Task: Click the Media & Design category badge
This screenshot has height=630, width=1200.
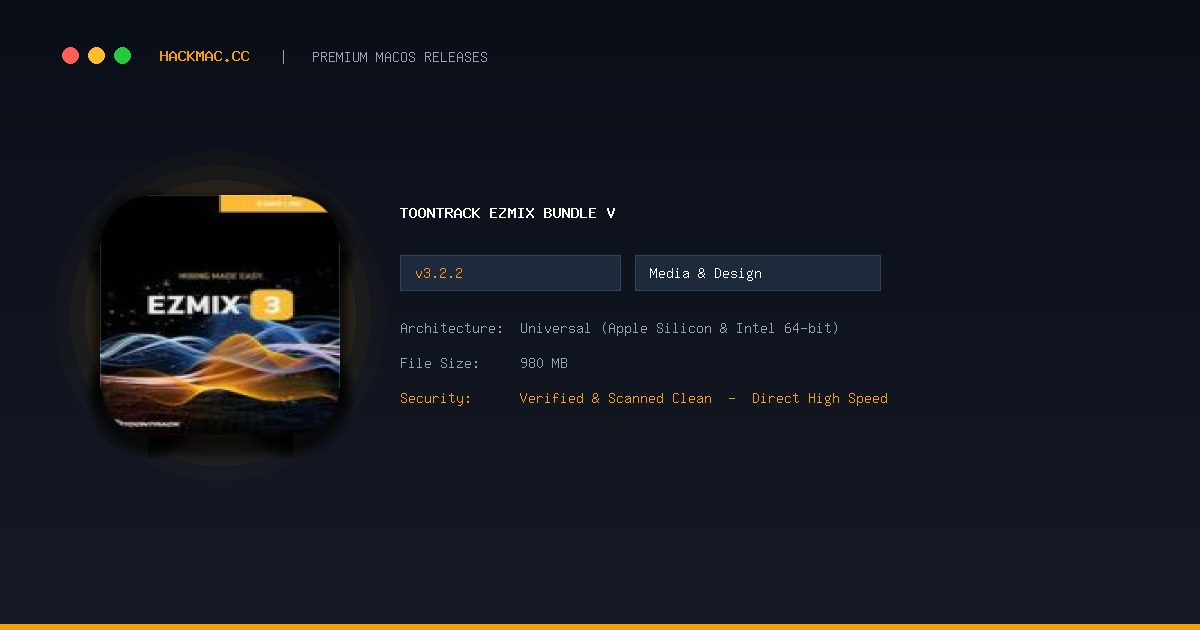Action: click(758, 273)
